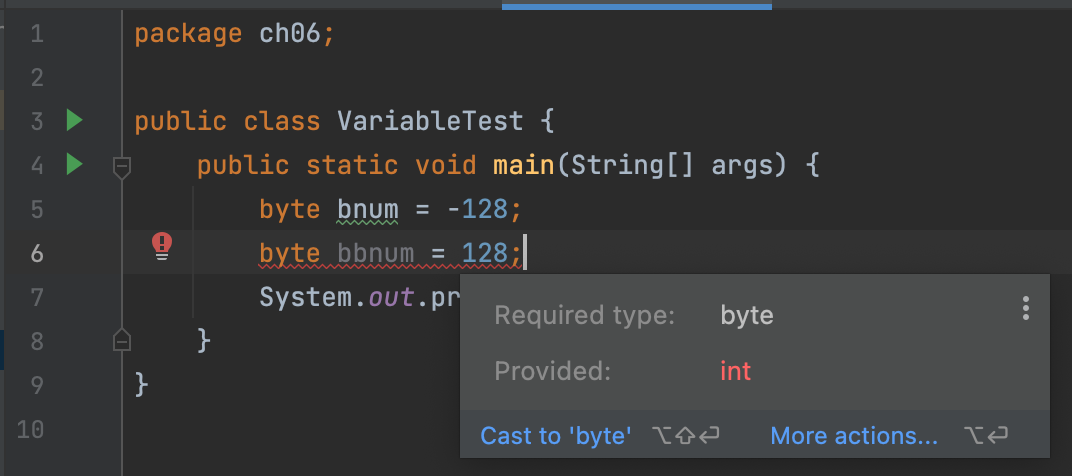Place cursor on bnum variable name
Viewport: 1072px width, 476px height.
[x=368, y=209]
